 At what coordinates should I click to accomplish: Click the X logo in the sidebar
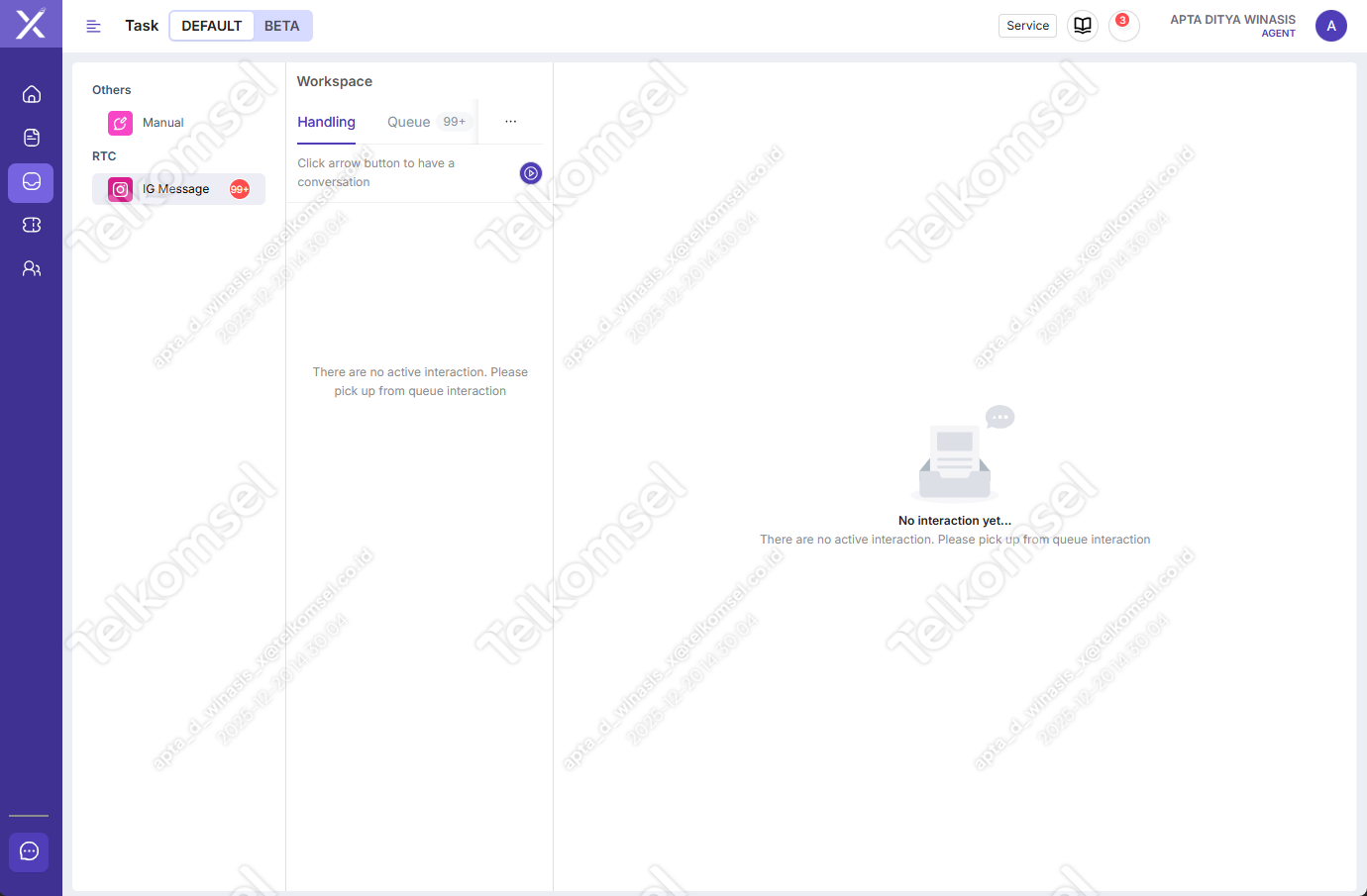coord(31,24)
